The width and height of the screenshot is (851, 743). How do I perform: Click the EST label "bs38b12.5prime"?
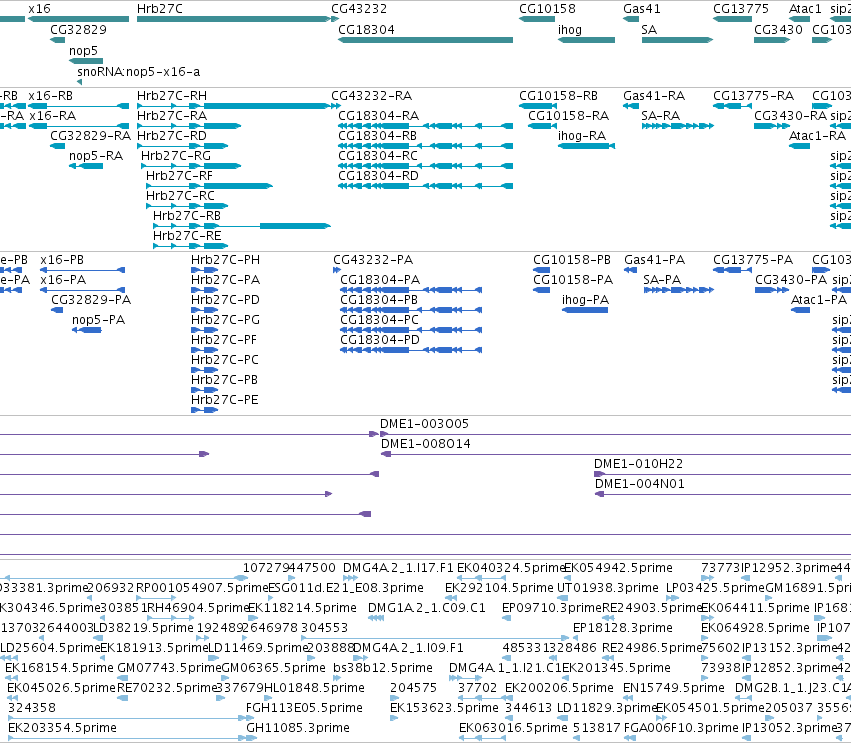pyautogui.click(x=383, y=668)
